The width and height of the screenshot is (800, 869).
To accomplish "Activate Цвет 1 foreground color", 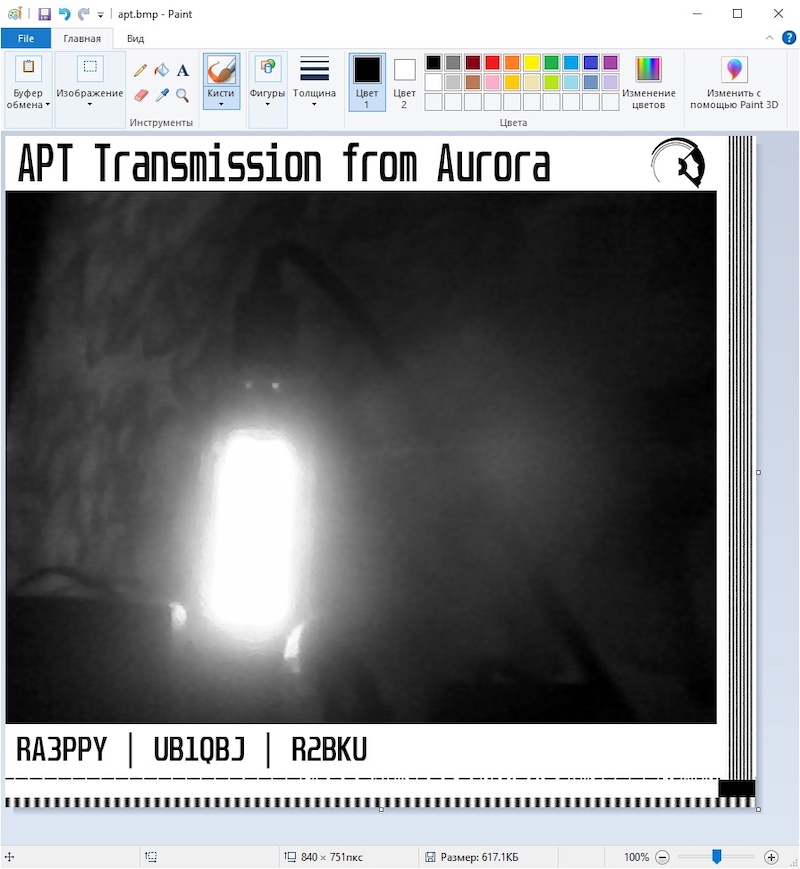I will pos(367,81).
